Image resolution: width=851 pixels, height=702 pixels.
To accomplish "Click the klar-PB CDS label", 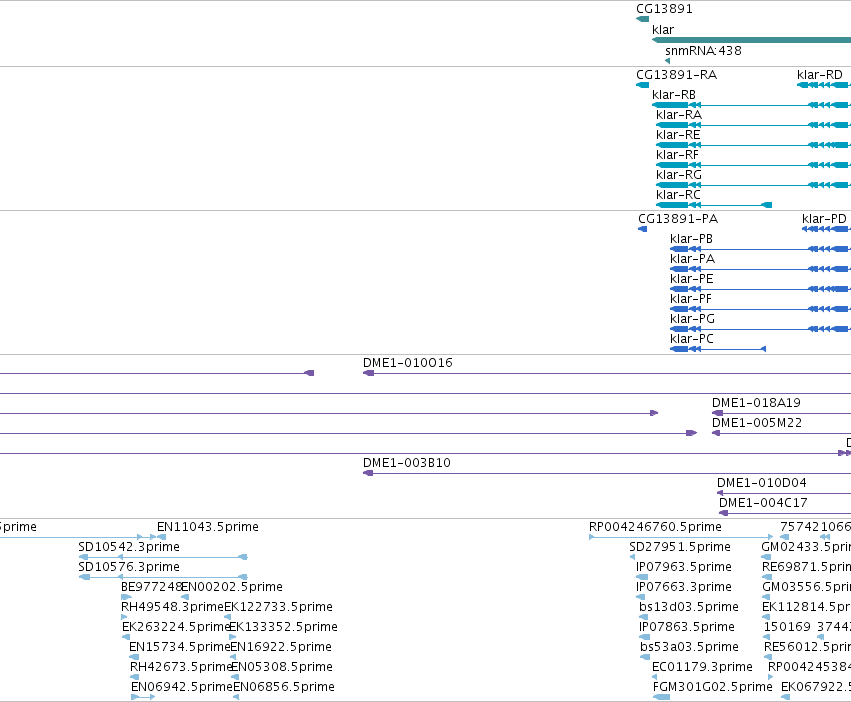I will 691,239.
